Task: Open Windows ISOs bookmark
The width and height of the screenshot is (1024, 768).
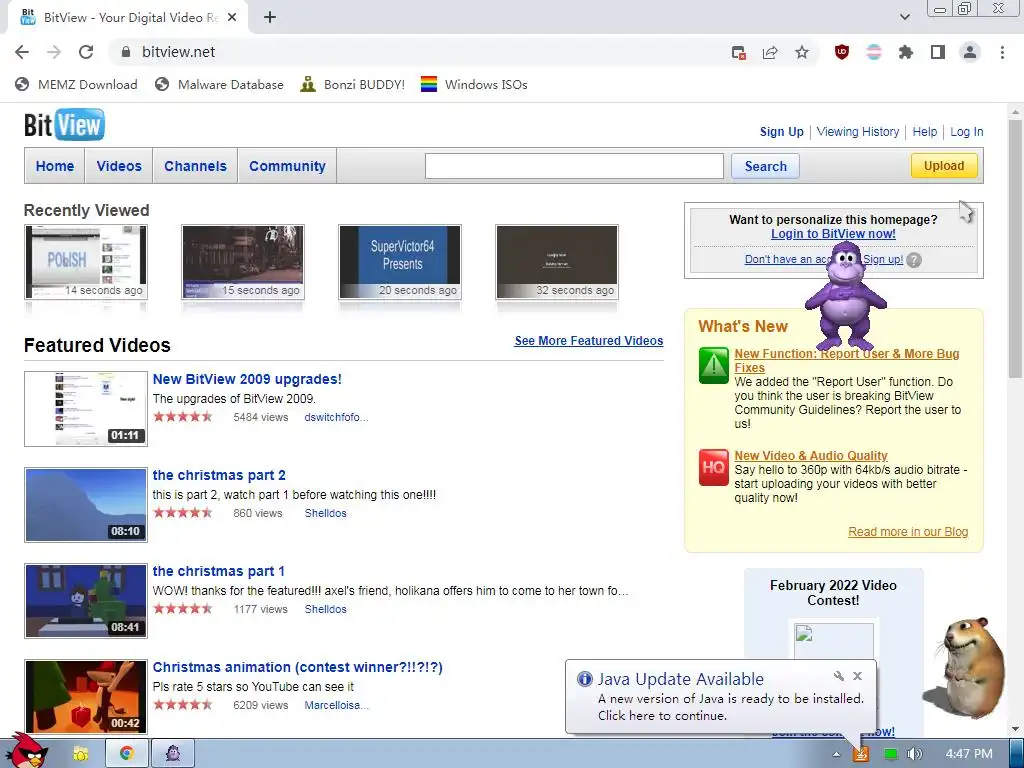Action: (x=474, y=84)
